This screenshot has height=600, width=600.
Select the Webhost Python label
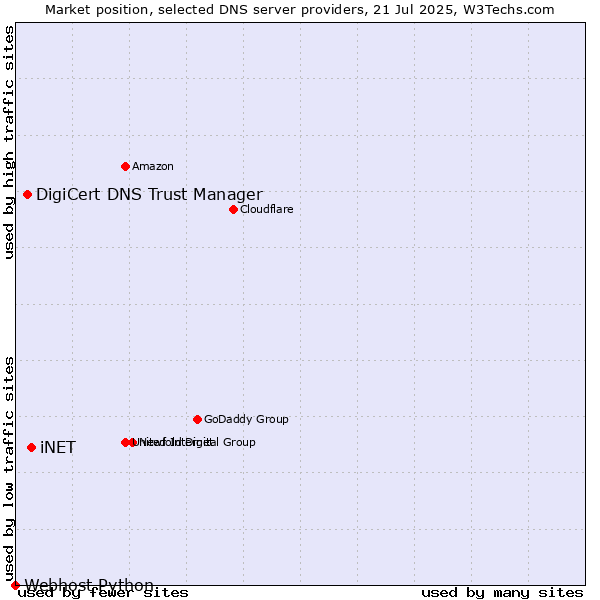pos(89,585)
